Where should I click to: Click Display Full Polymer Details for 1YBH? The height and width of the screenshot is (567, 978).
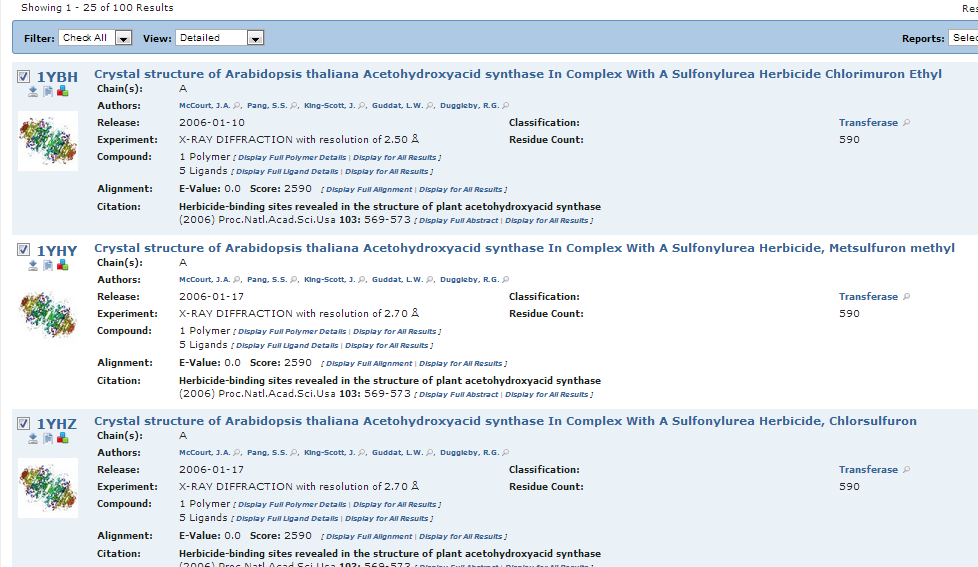(x=292, y=158)
